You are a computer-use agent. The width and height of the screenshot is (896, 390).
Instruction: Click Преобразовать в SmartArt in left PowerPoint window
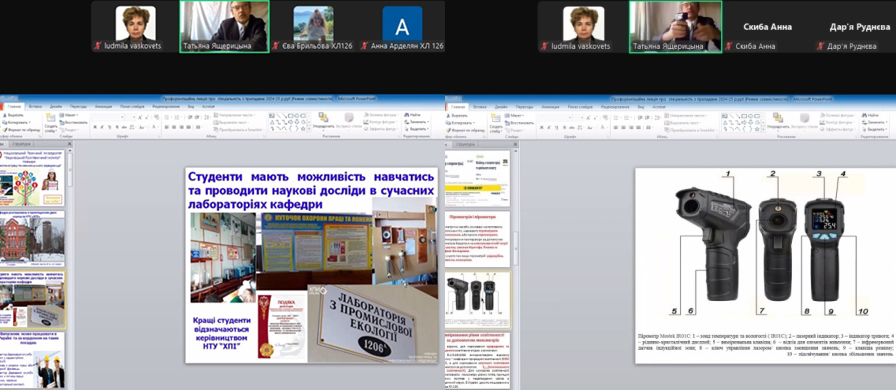(239, 129)
